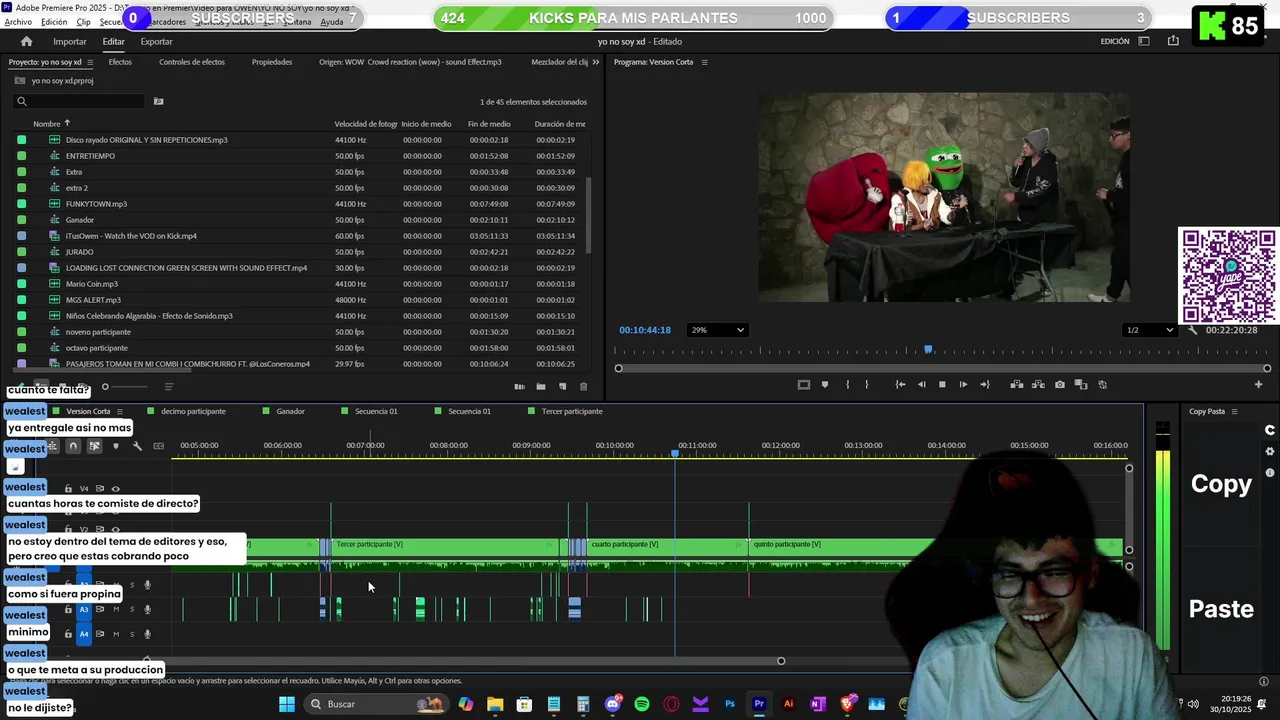Open the Button Editor plus icon
The image size is (1280, 720).
click(1258, 385)
